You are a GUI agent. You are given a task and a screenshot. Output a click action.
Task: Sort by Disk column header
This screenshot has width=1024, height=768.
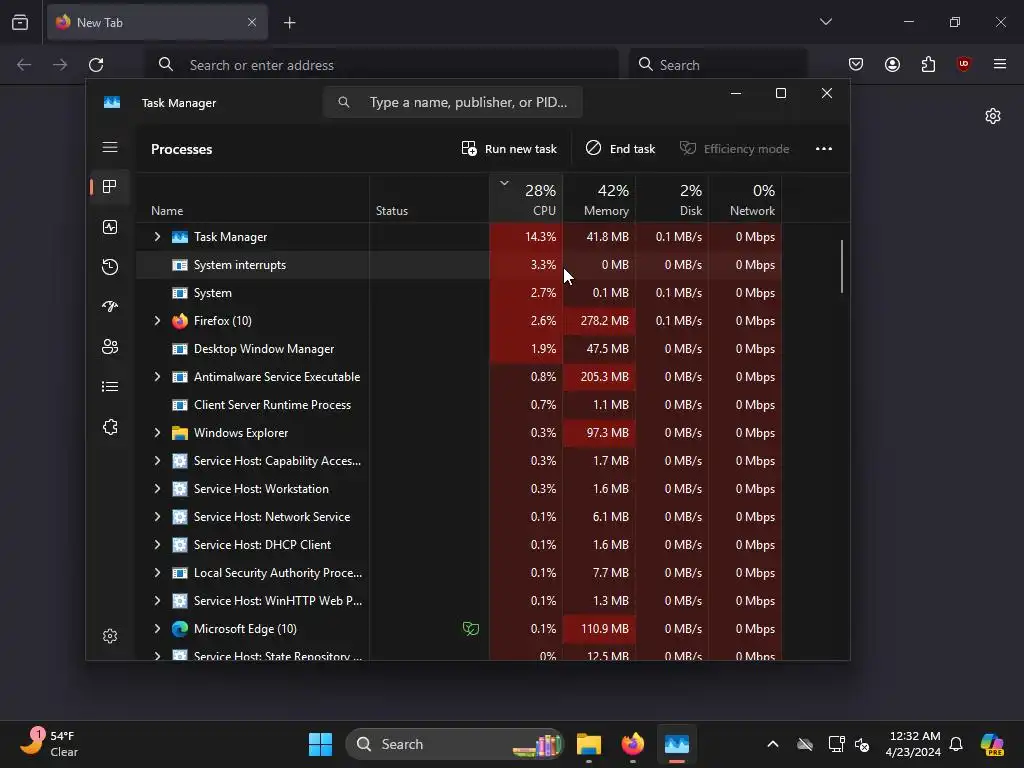(x=672, y=199)
